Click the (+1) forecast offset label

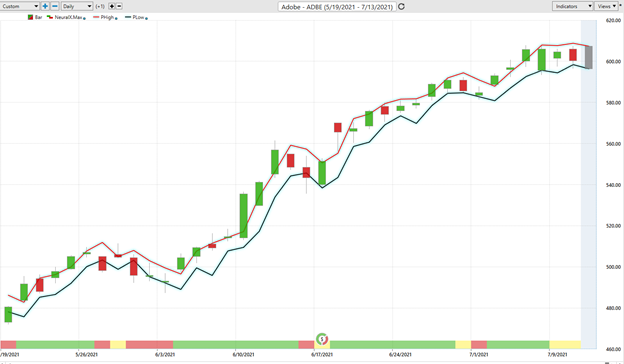click(100, 6)
